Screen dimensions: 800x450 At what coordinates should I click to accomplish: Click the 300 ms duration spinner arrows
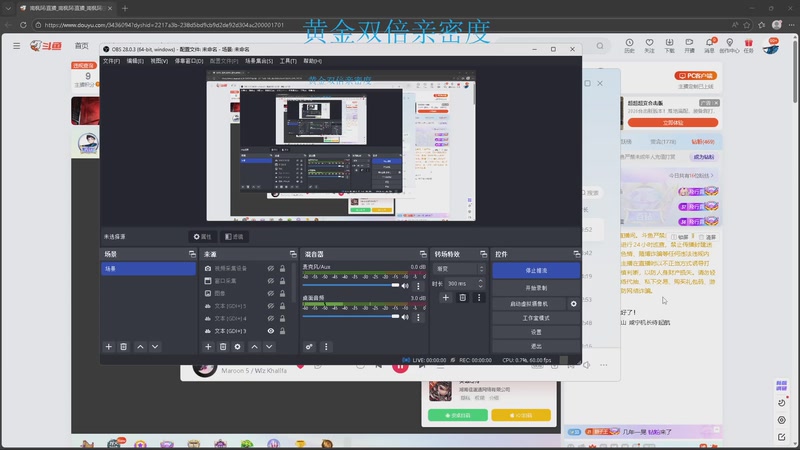click(480, 283)
